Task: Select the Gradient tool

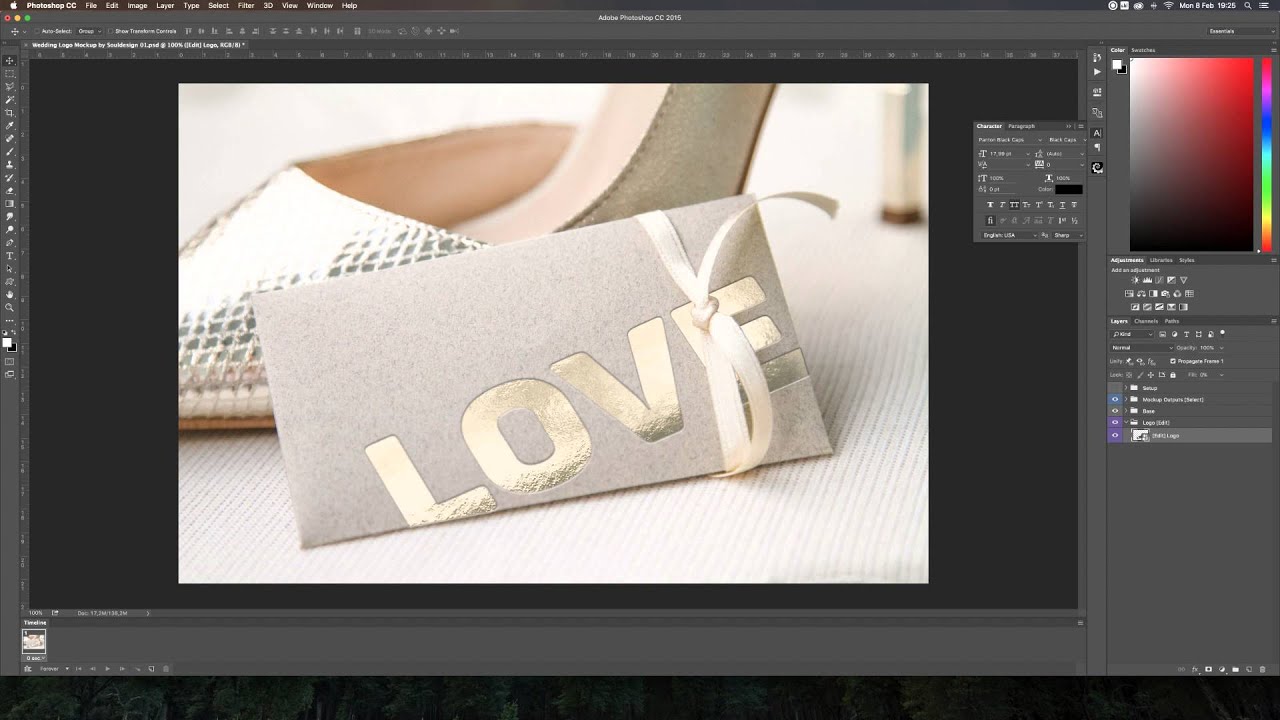Action: 9,203
